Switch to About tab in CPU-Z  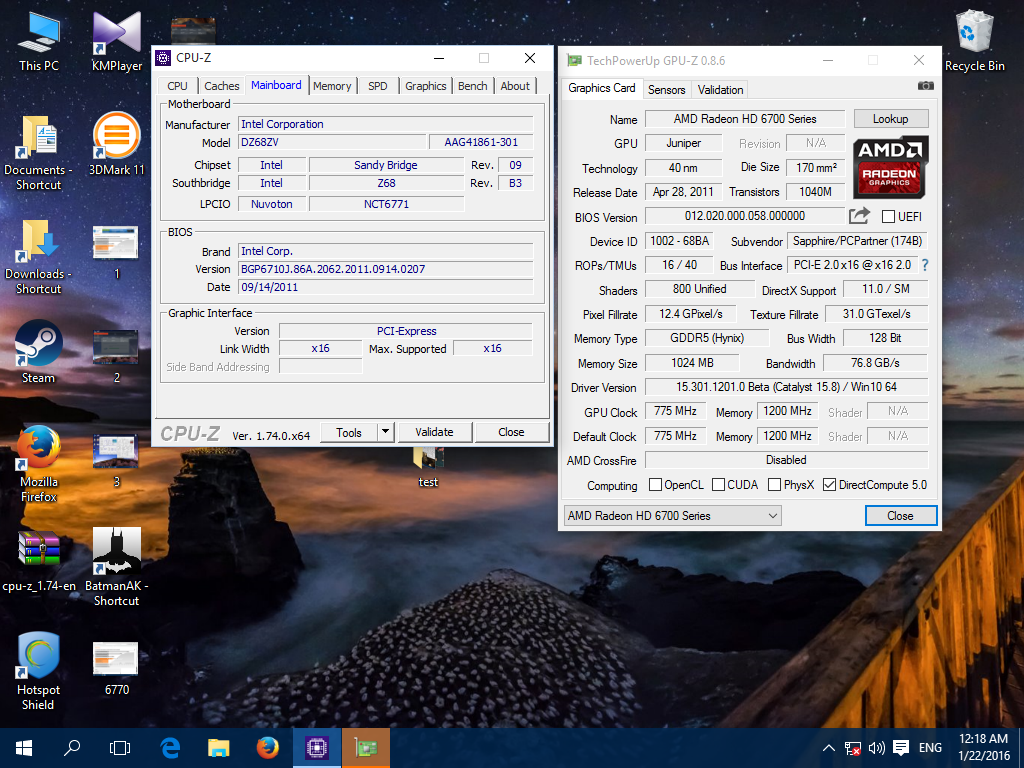(515, 86)
